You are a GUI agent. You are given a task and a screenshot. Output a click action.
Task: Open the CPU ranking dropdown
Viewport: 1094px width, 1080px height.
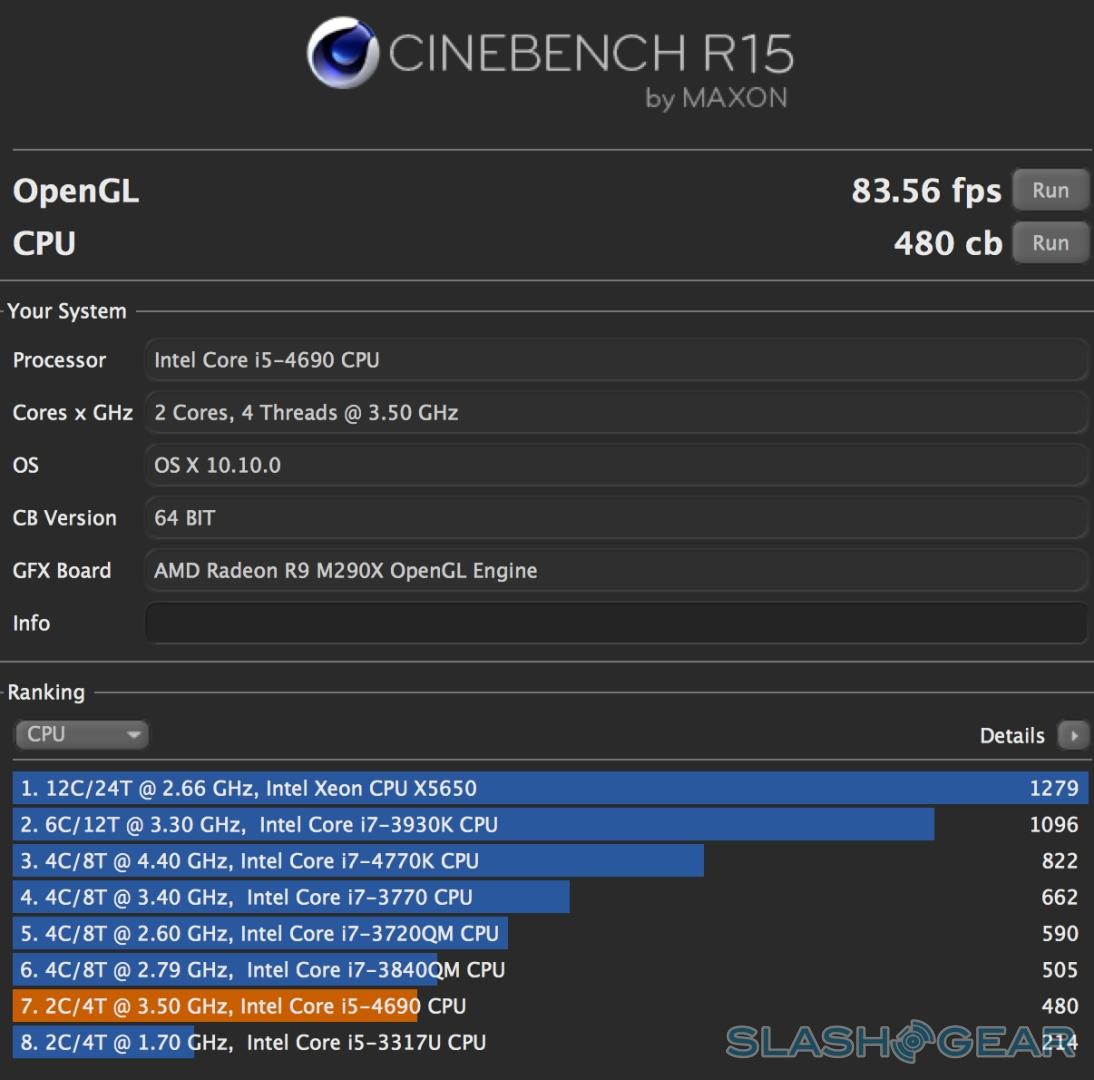point(82,735)
